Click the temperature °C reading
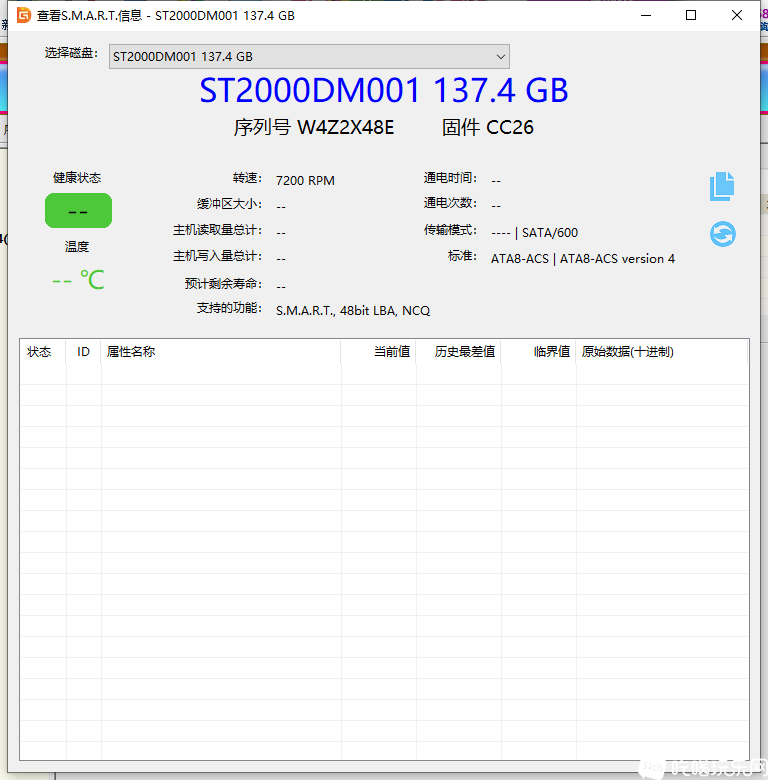This screenshot has height=780, width=768. click(78, 280)
